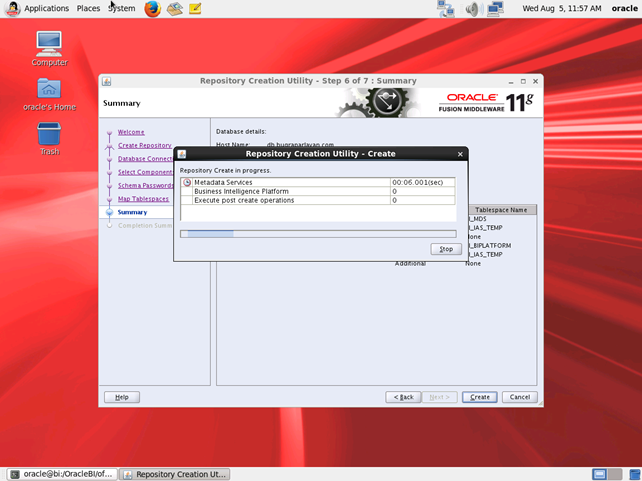Click the oracle user menu in top panel
This screenshot has width=642, height=481.
coord(624,8)
